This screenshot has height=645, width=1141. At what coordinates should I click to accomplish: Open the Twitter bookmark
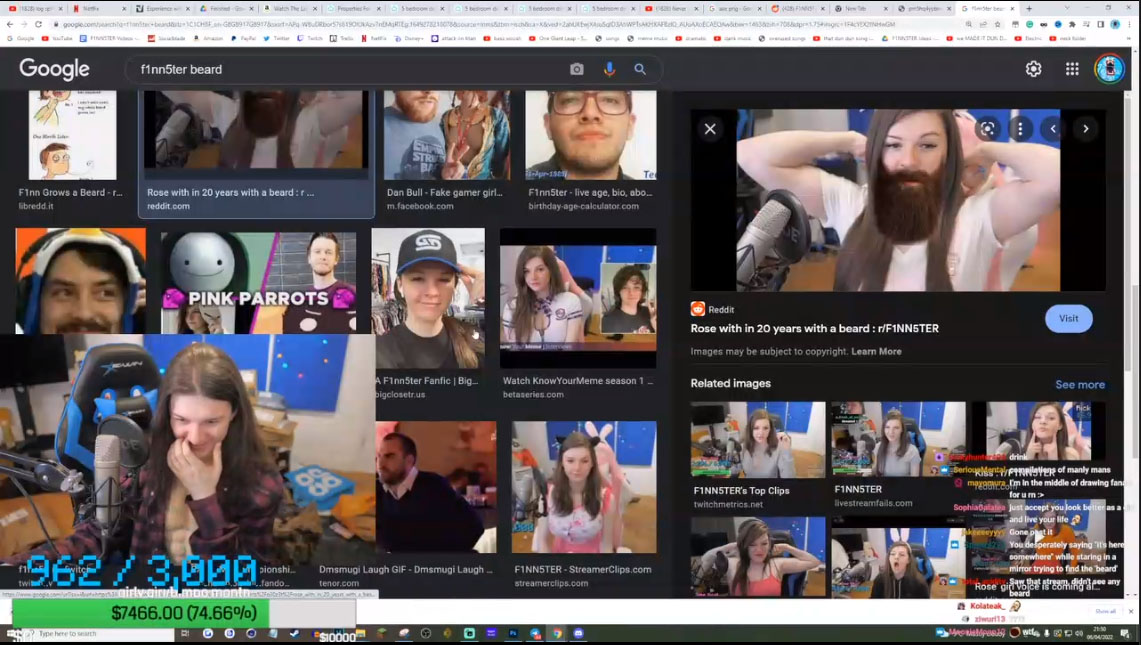(x=276, y=38)
